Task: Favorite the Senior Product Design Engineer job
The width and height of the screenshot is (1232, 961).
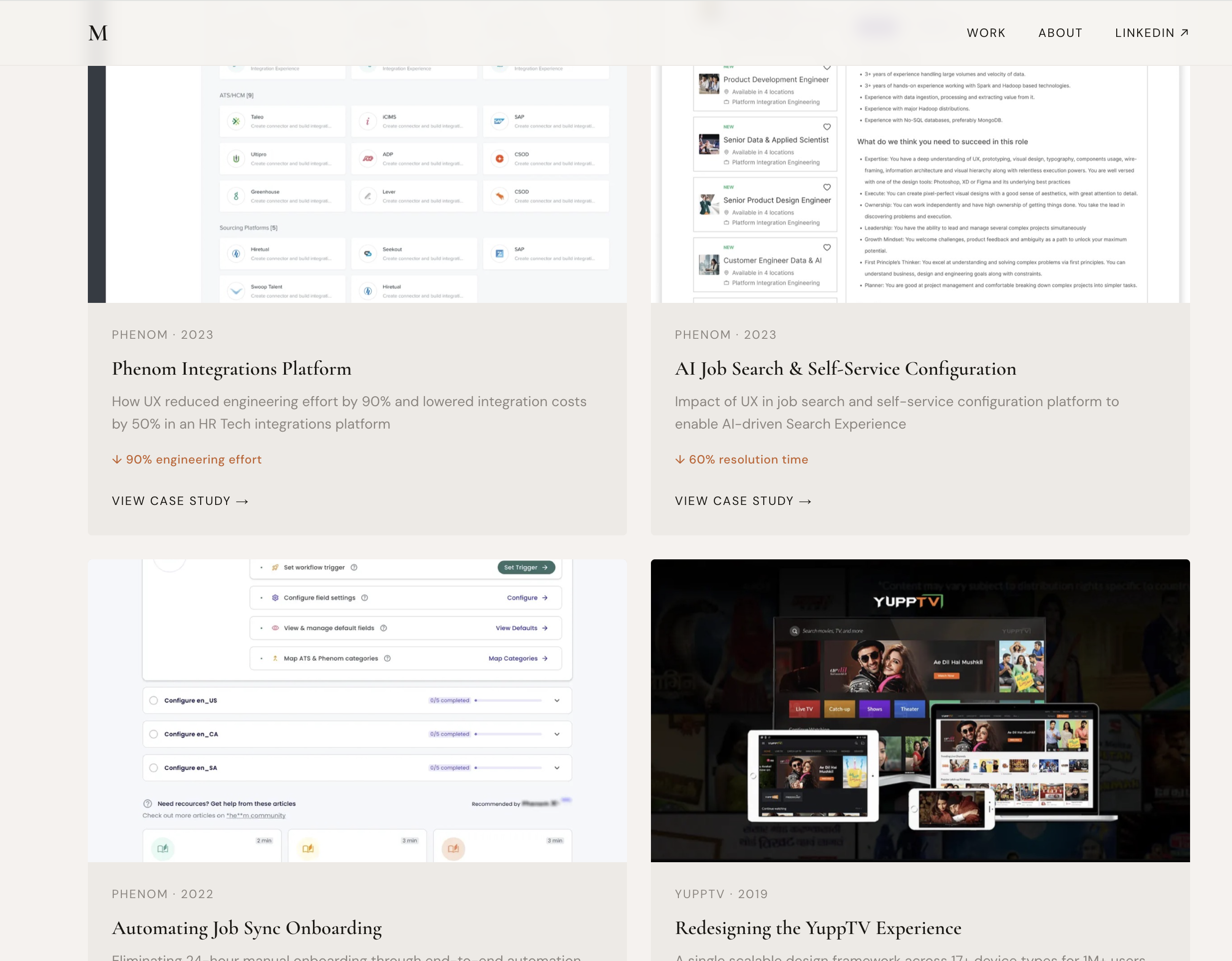Action: 827,187
